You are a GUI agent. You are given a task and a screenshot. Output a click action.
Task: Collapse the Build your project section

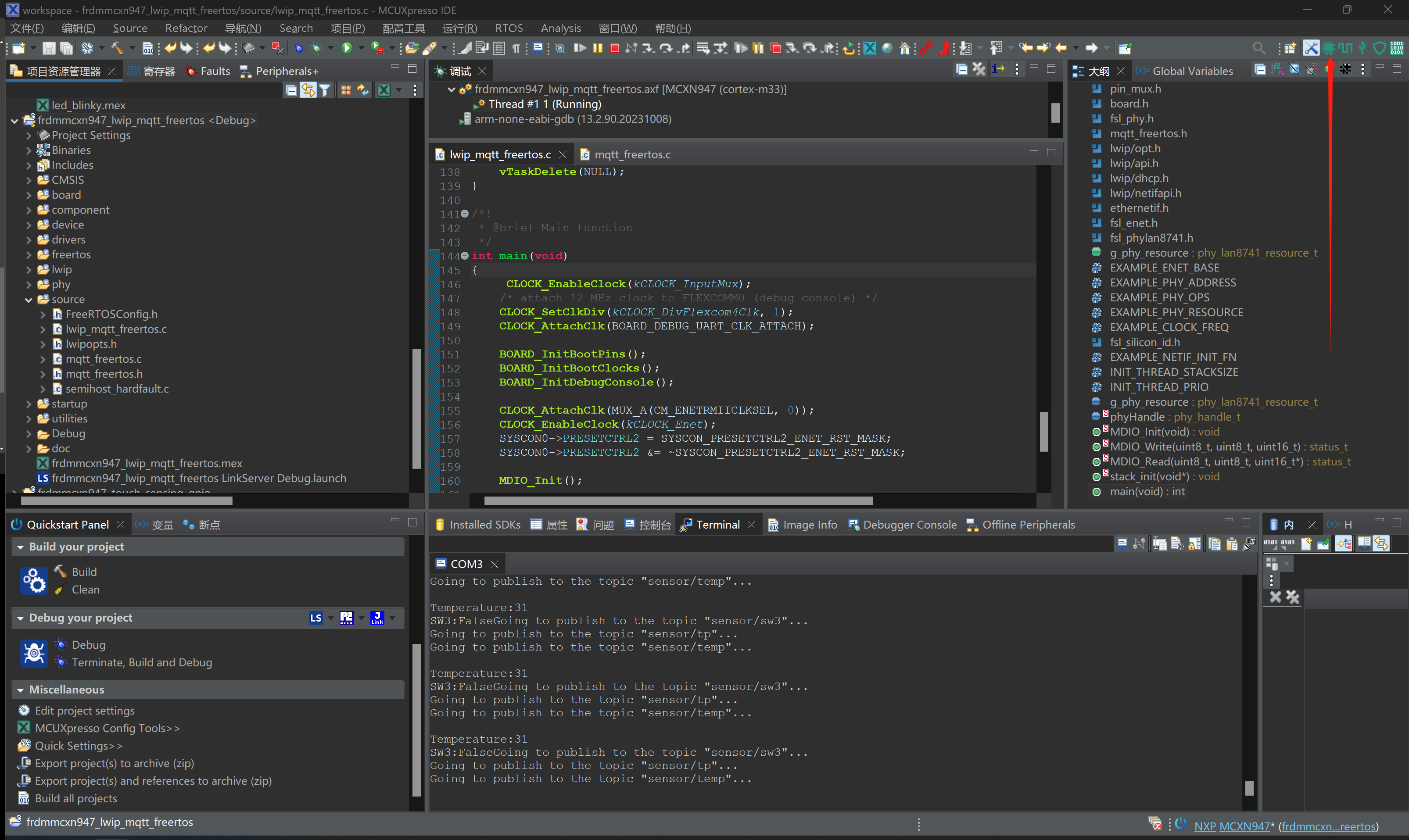(20, 547)
